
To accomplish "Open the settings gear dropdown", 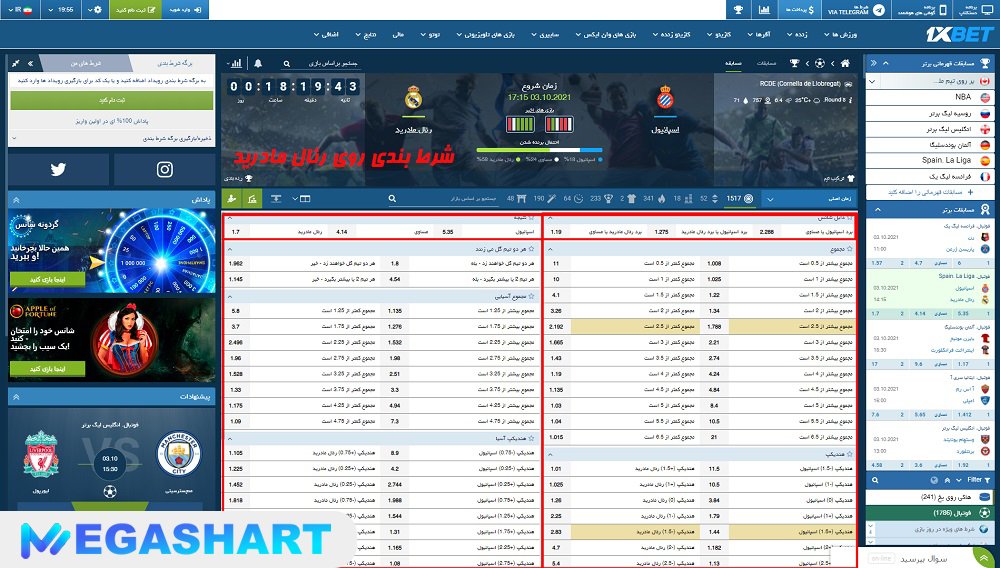I will (95, 10).
